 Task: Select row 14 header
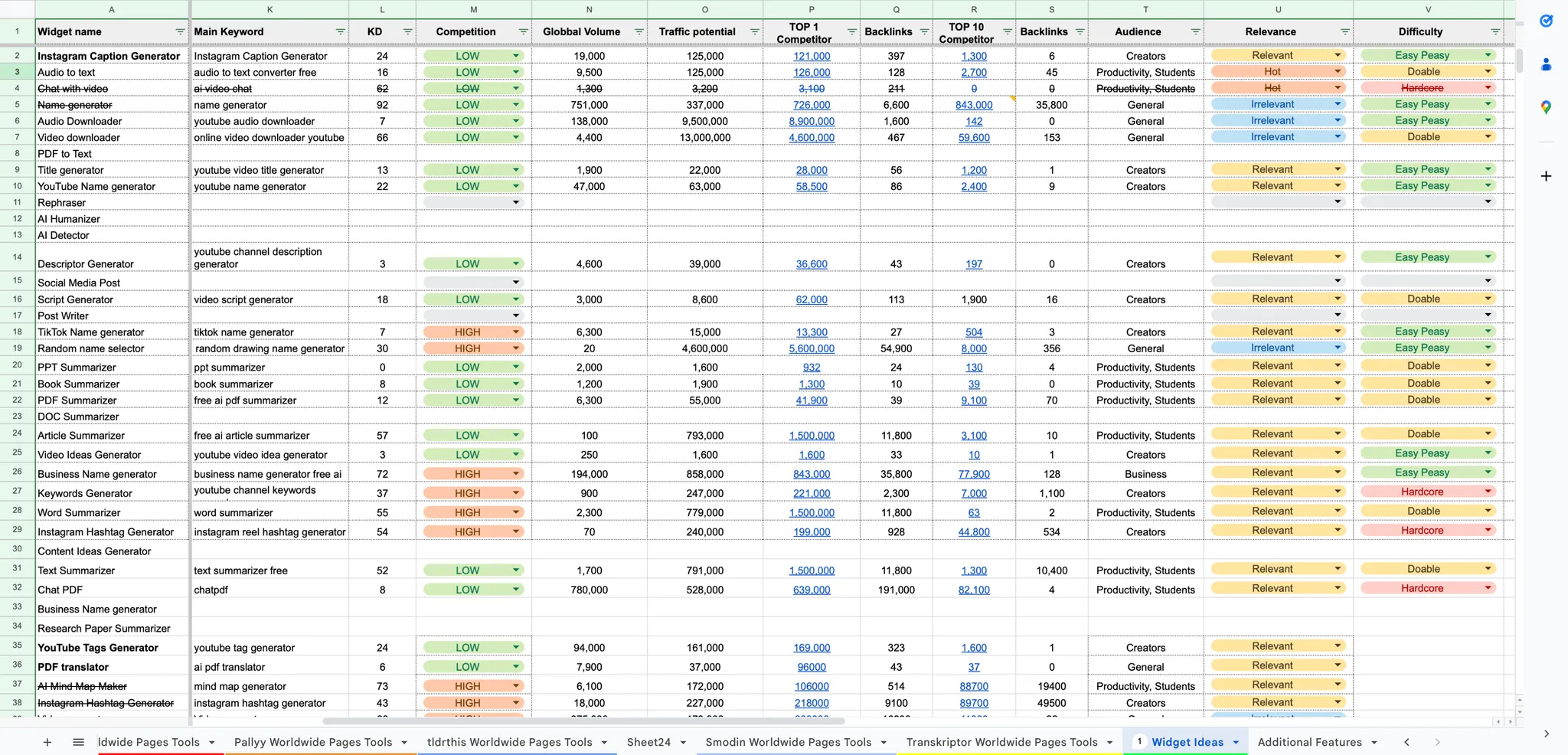click(17, 257)
